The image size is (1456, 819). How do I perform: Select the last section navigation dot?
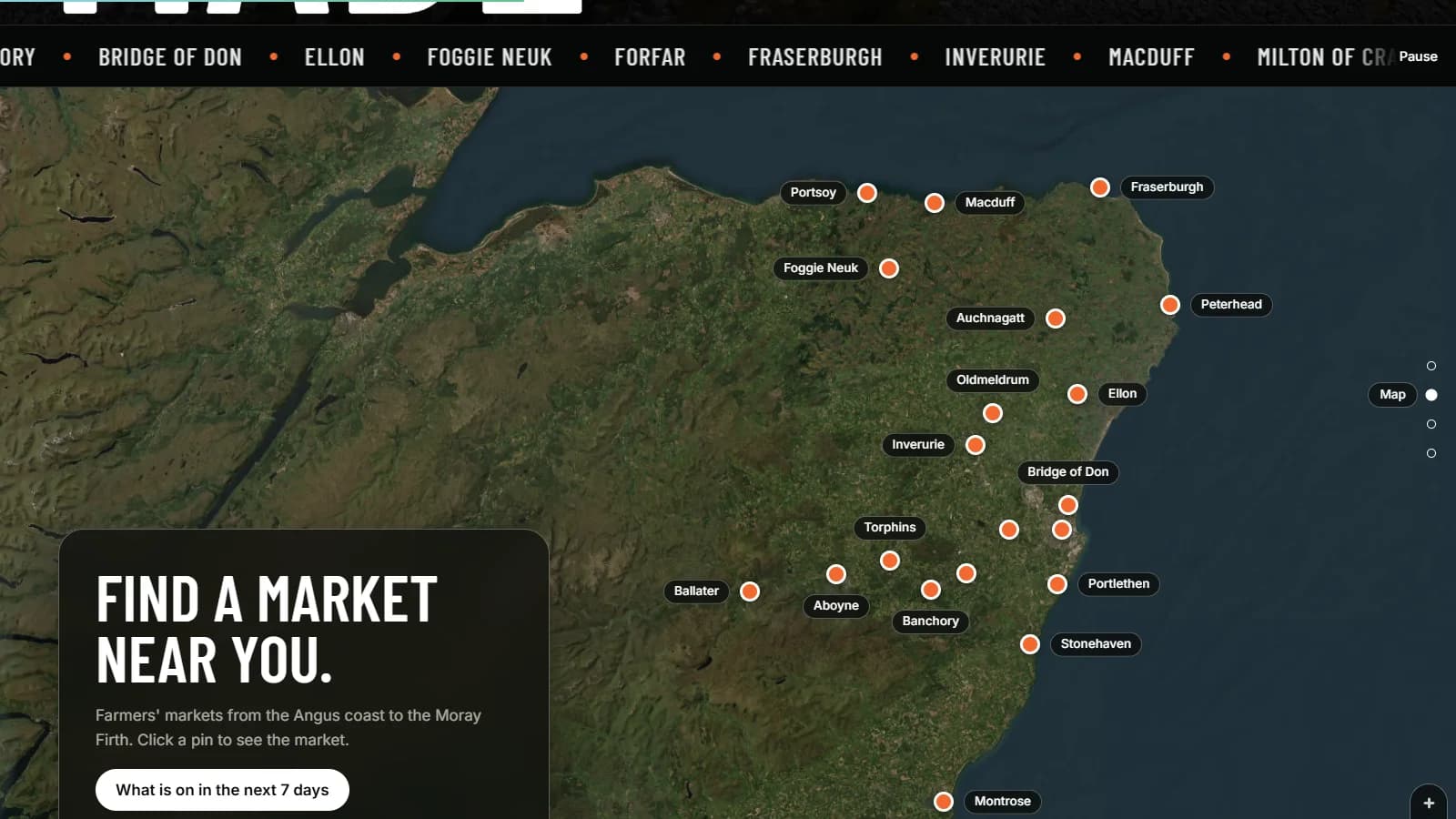[1431, 453]
